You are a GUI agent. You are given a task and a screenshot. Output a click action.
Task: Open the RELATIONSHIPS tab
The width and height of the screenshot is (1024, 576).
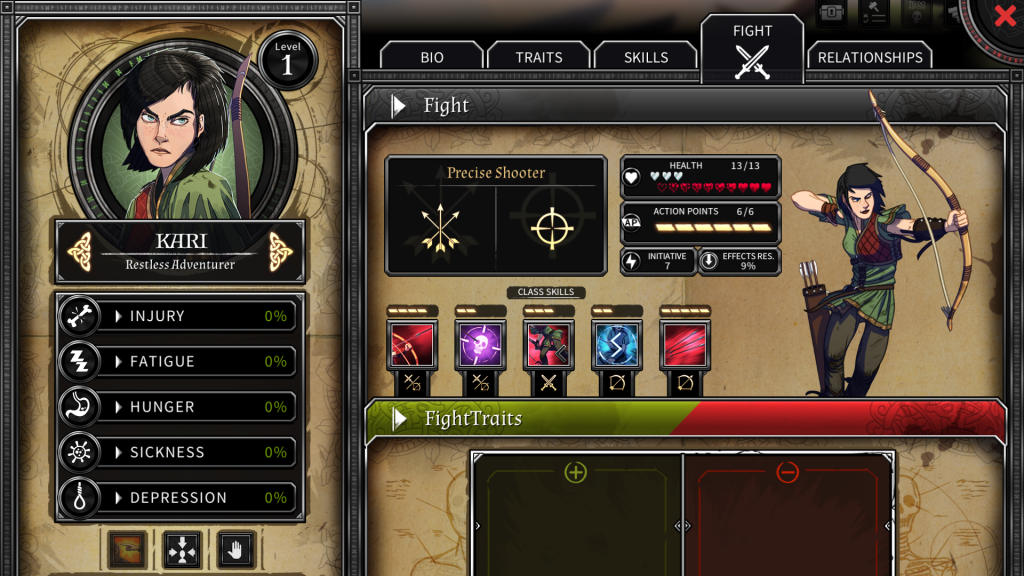[870, 57]
